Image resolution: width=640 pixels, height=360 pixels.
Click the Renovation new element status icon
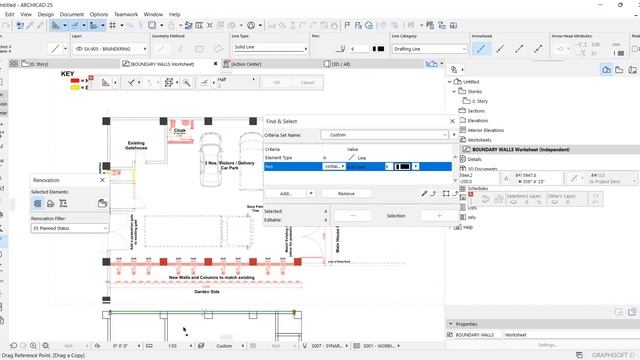50,203
